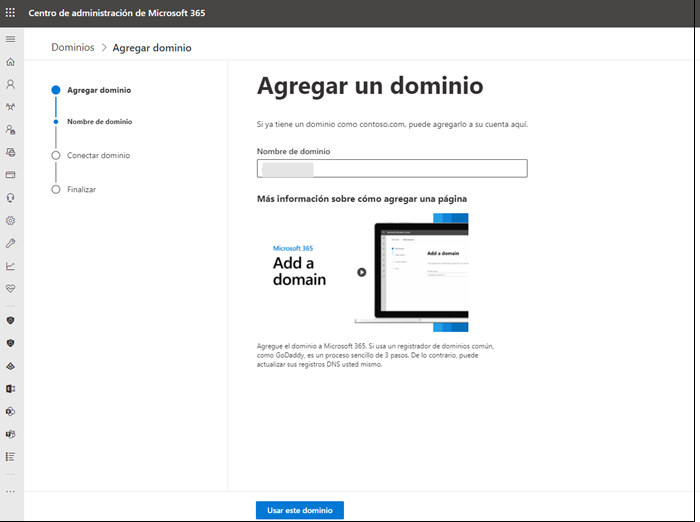Screen dimensions: 700x522
Task: Open the SharePoint admin center icon
Action: [x=10, y=411]
